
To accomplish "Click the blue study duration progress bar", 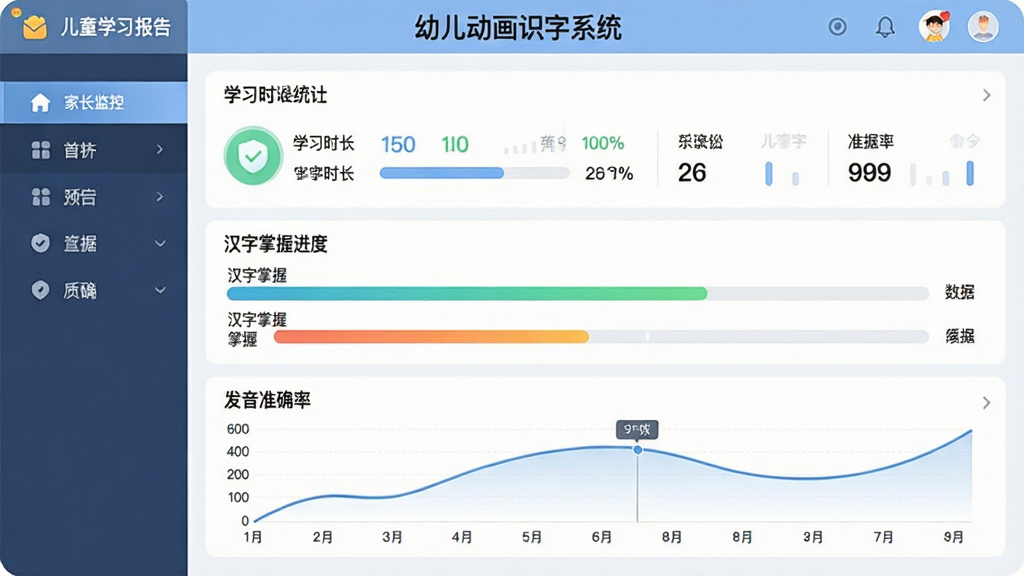I will tap(474, 173).
